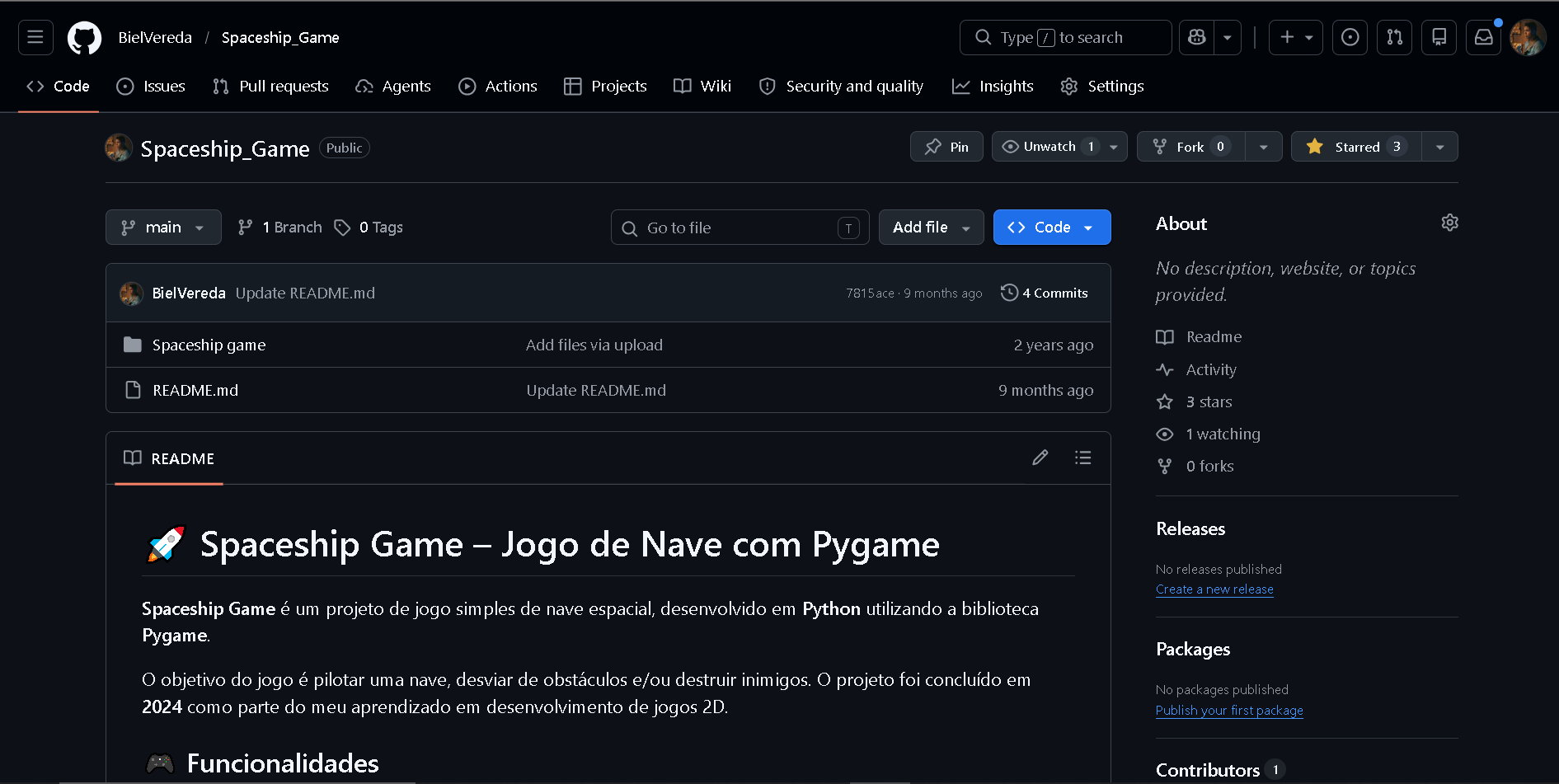Open the Wiki tab
The width and height of the screenshot is (1559, 784).
click(702, 87)
